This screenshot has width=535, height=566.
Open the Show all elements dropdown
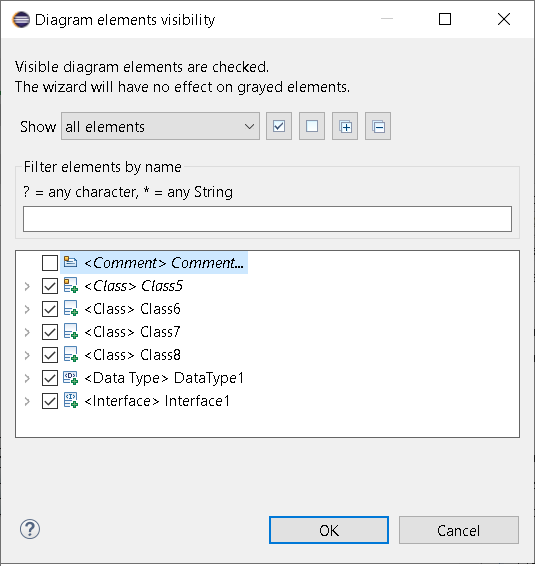pos(160,126)
